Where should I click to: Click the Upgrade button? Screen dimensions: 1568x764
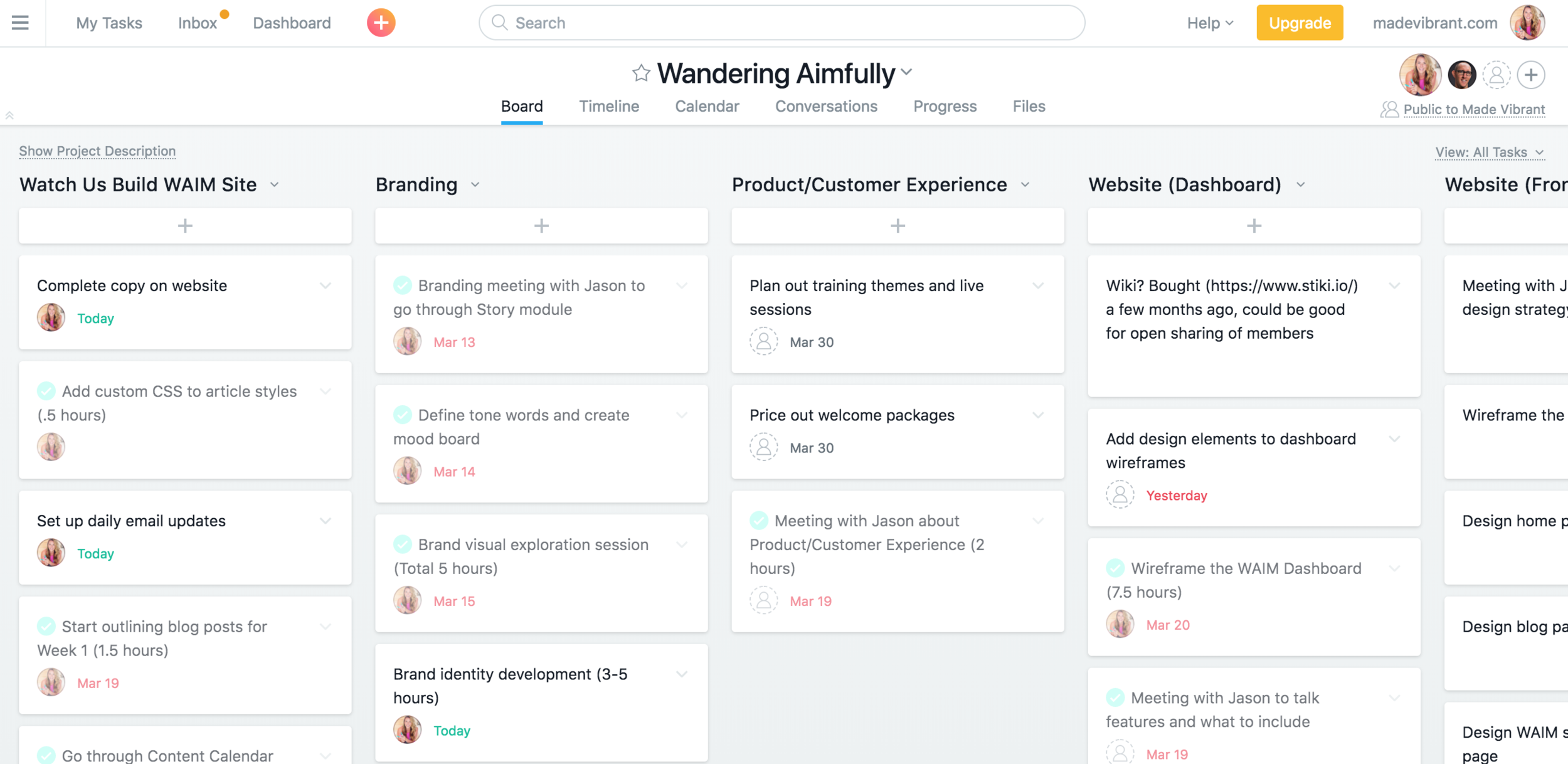[1299, 23]
